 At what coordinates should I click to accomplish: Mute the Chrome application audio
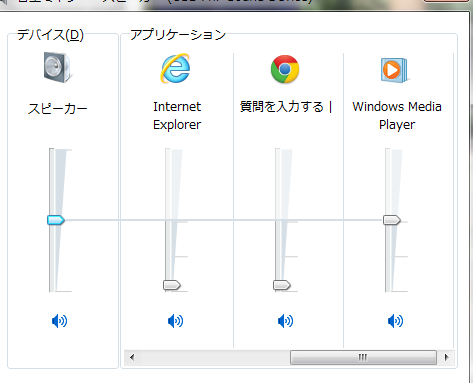pos(286,321)
